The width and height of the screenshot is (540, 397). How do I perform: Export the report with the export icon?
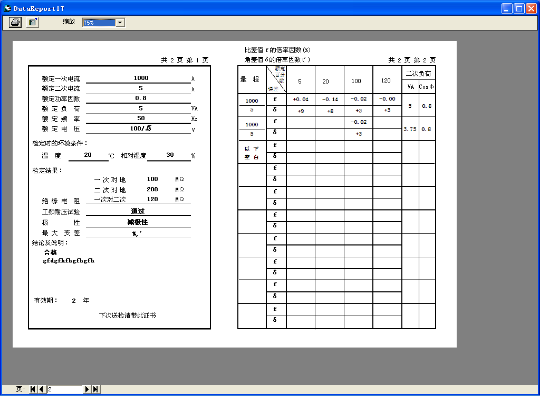33,22
